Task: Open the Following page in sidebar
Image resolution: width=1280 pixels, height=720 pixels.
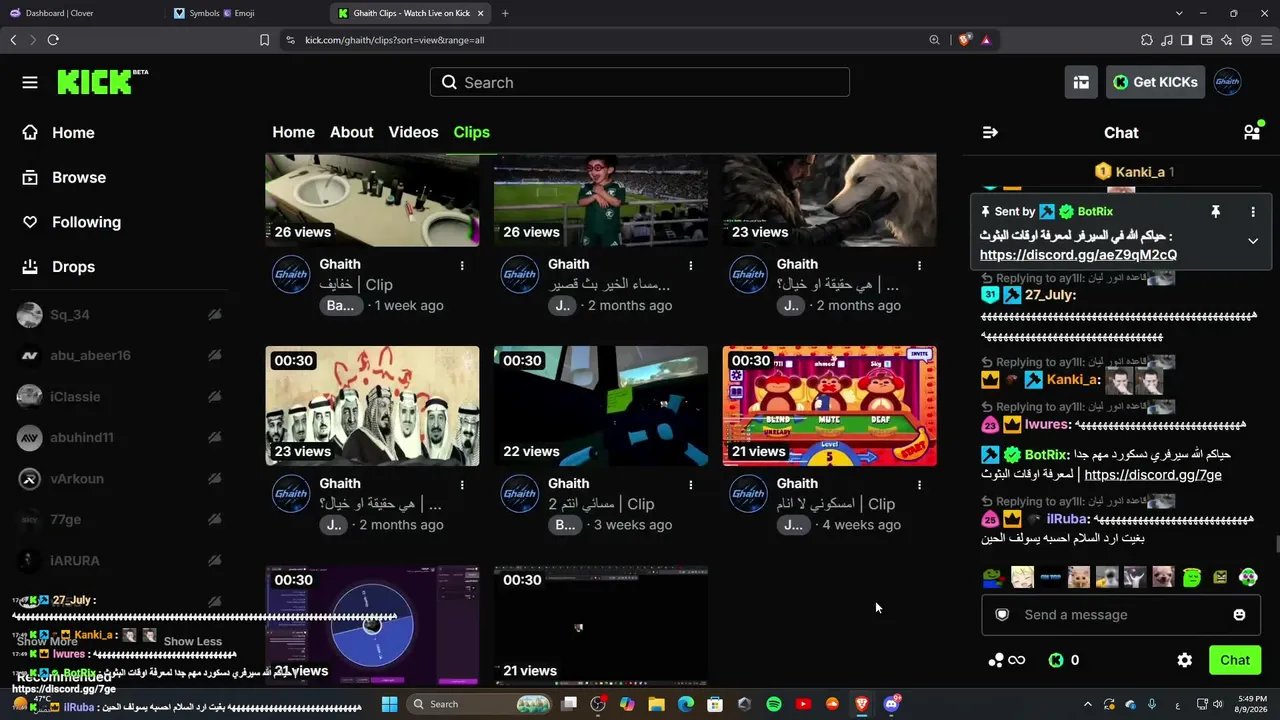Action: (86, 222)
